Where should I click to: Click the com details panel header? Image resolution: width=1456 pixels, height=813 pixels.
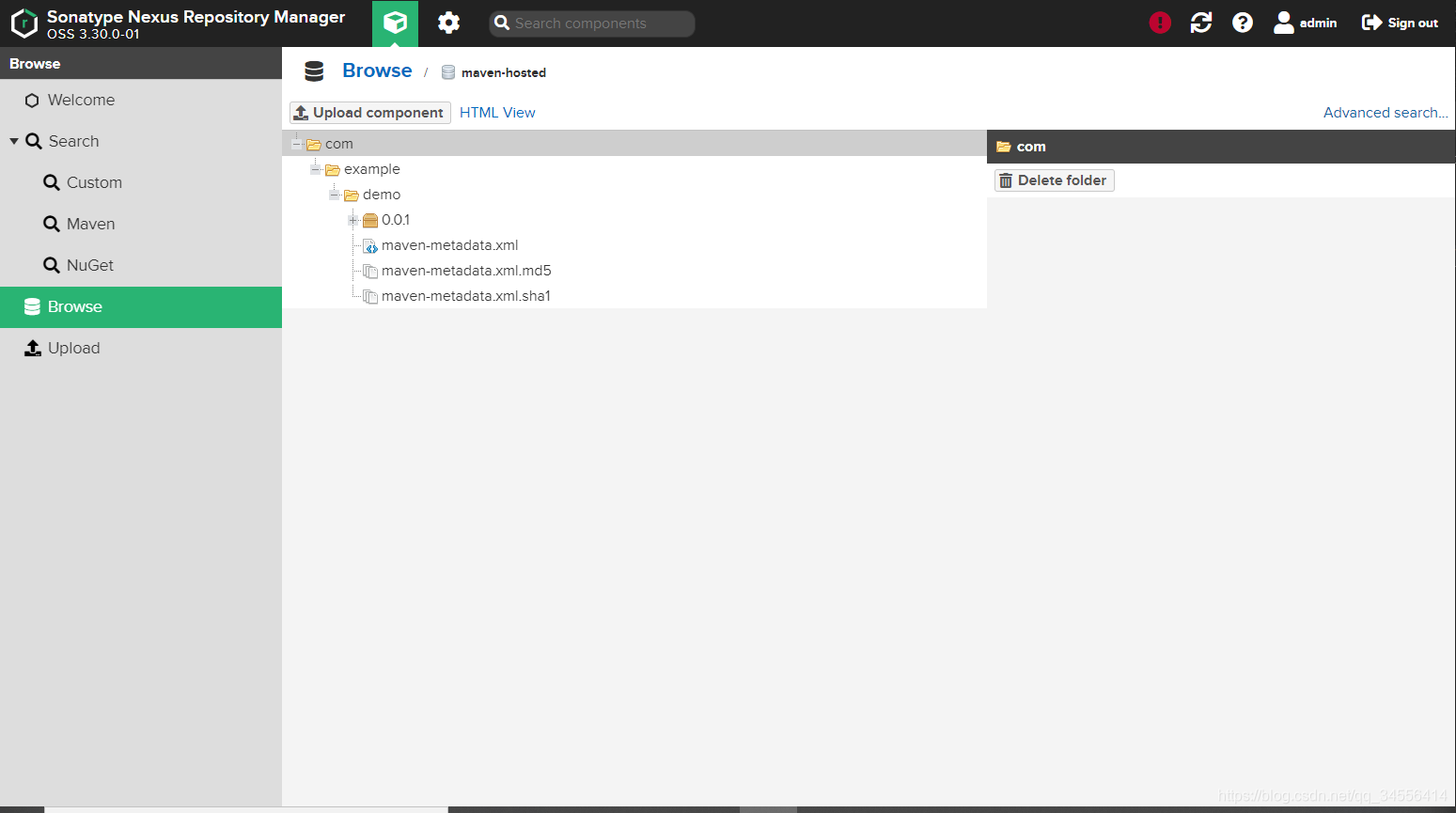point(1221,147)
